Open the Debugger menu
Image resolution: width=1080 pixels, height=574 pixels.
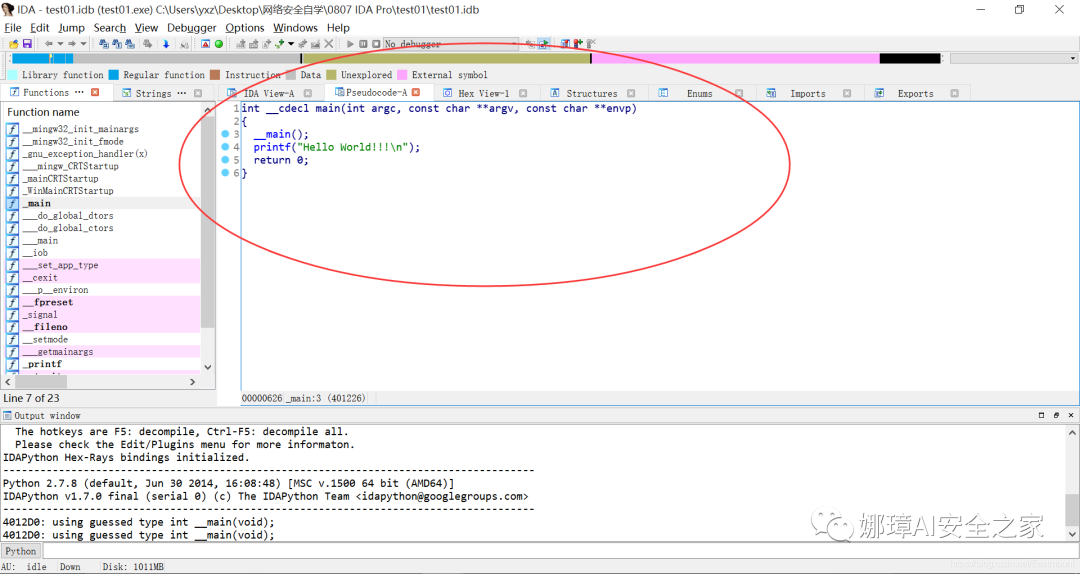pos(191,28)
